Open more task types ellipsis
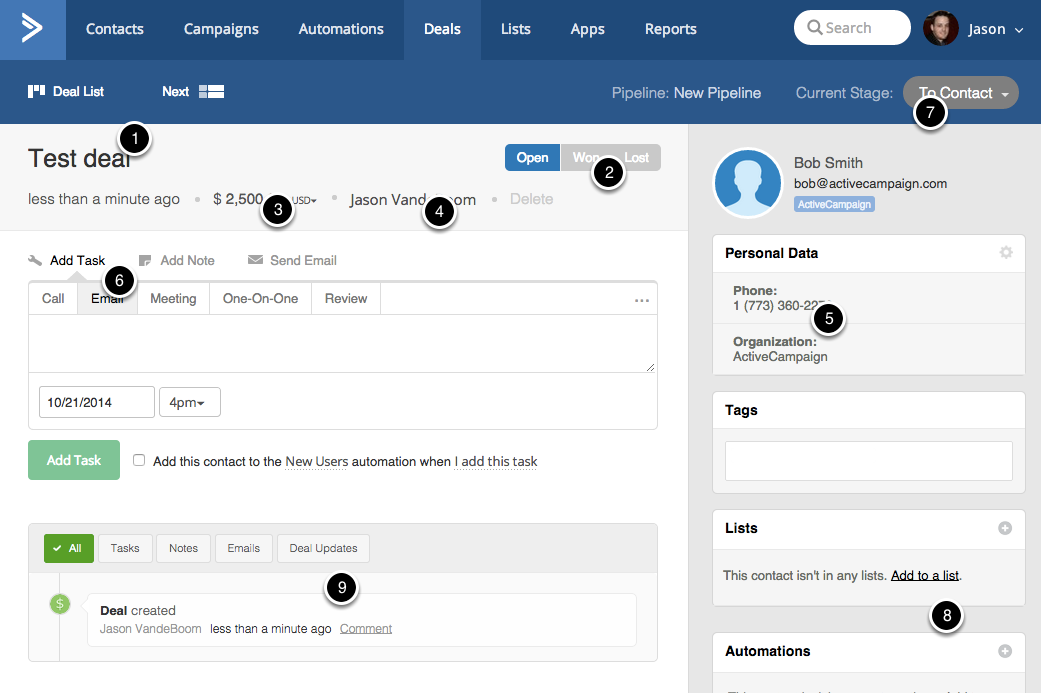The image size is (1041, 693). 641,301
